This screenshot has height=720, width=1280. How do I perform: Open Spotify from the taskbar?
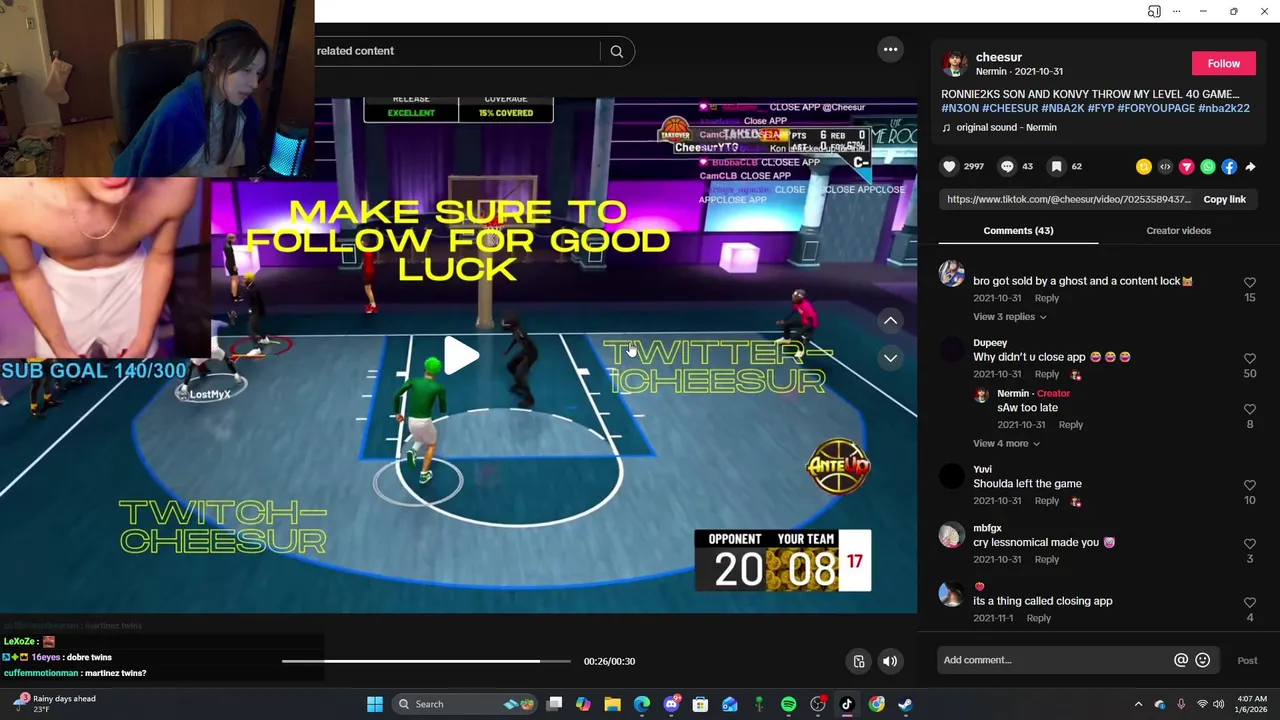point(788,704)
